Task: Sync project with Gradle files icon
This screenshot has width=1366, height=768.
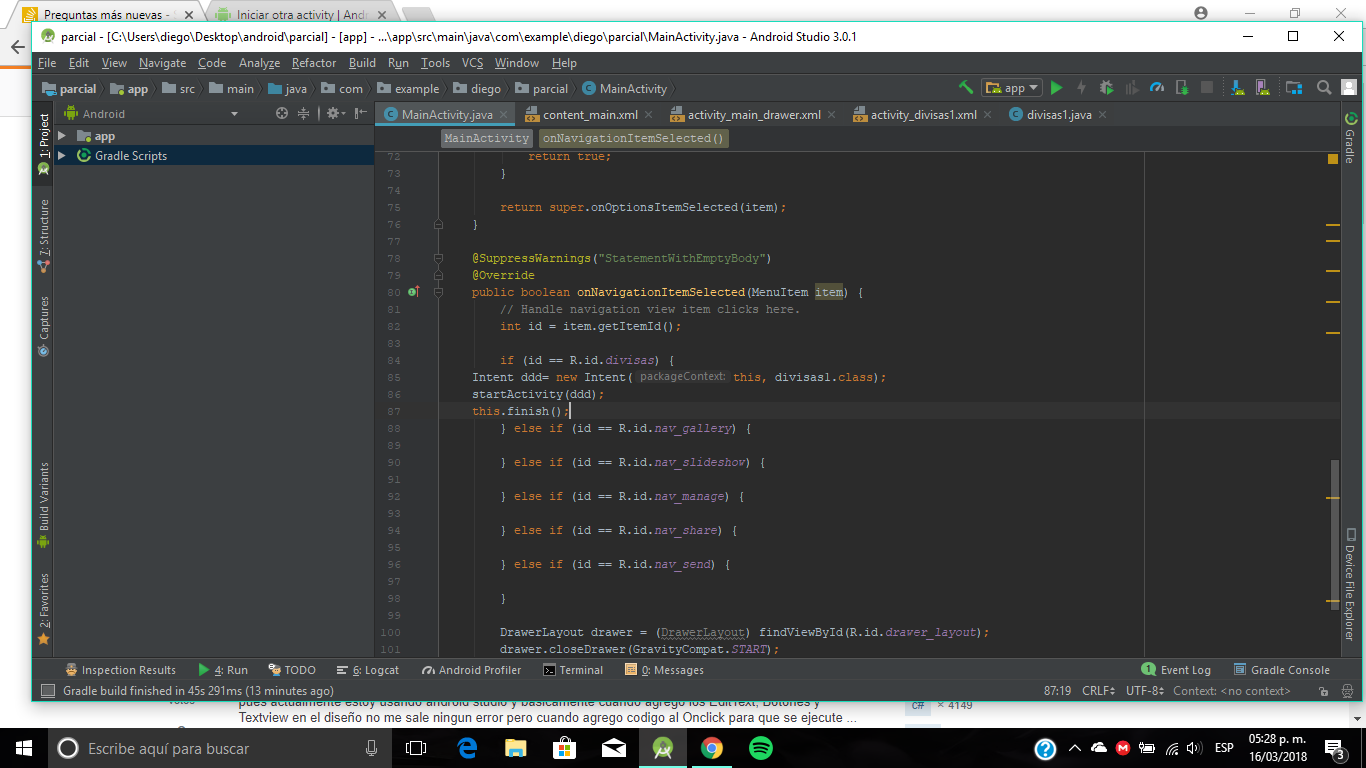Action: point(1237,88)
